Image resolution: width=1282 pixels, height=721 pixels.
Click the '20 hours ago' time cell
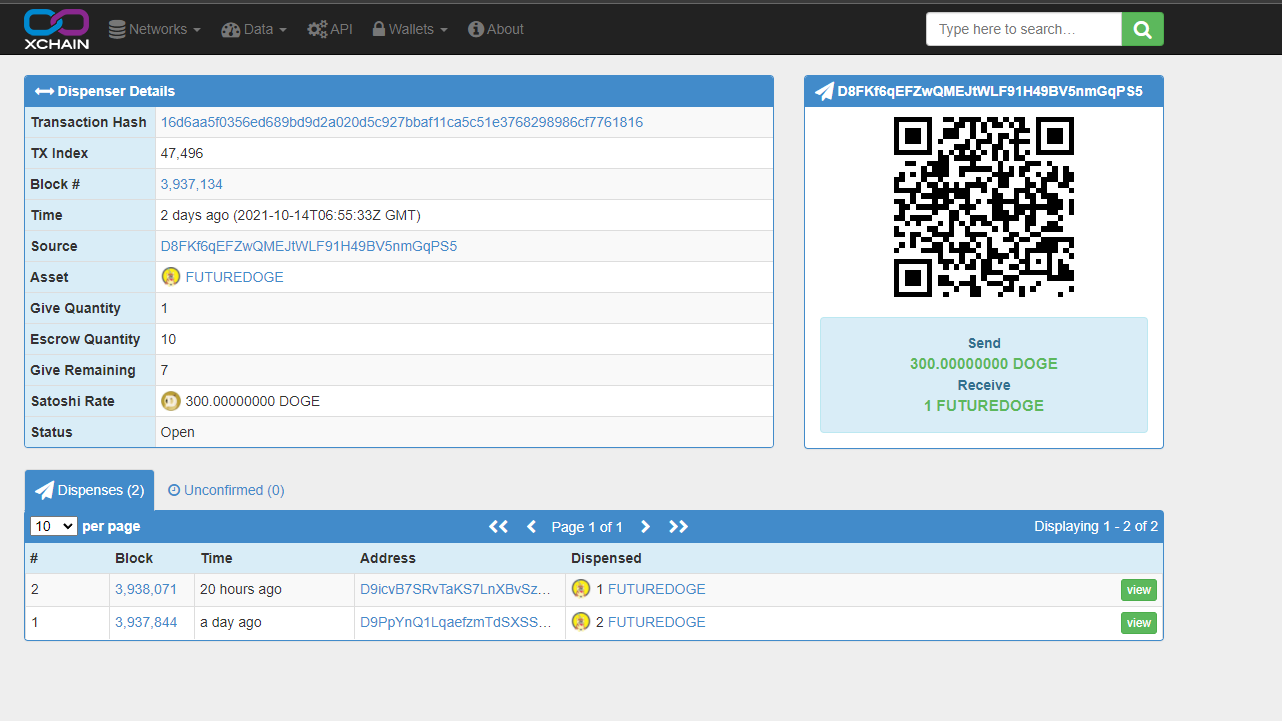241,589
